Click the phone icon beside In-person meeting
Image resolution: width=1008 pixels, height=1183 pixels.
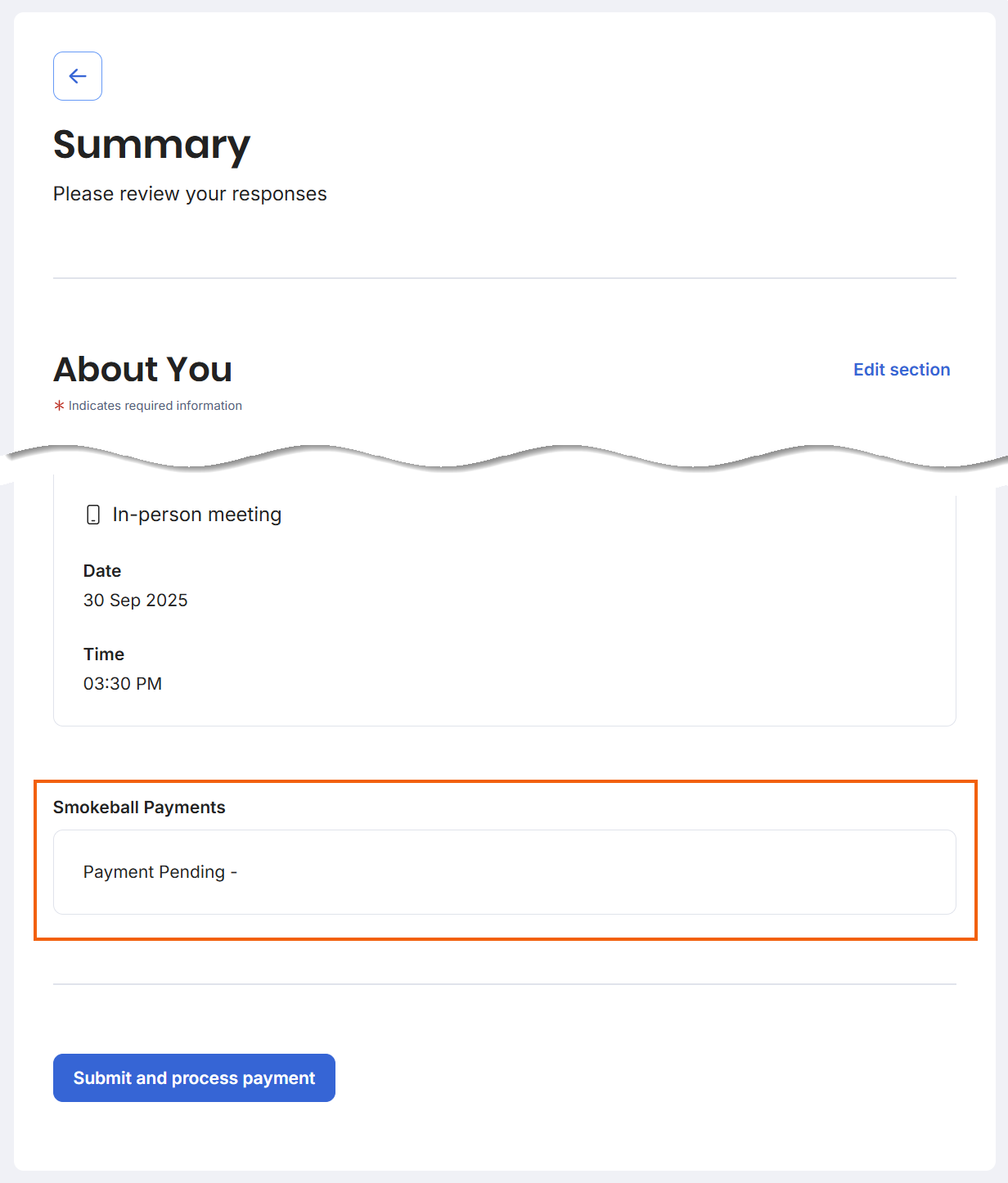(93, 515)
